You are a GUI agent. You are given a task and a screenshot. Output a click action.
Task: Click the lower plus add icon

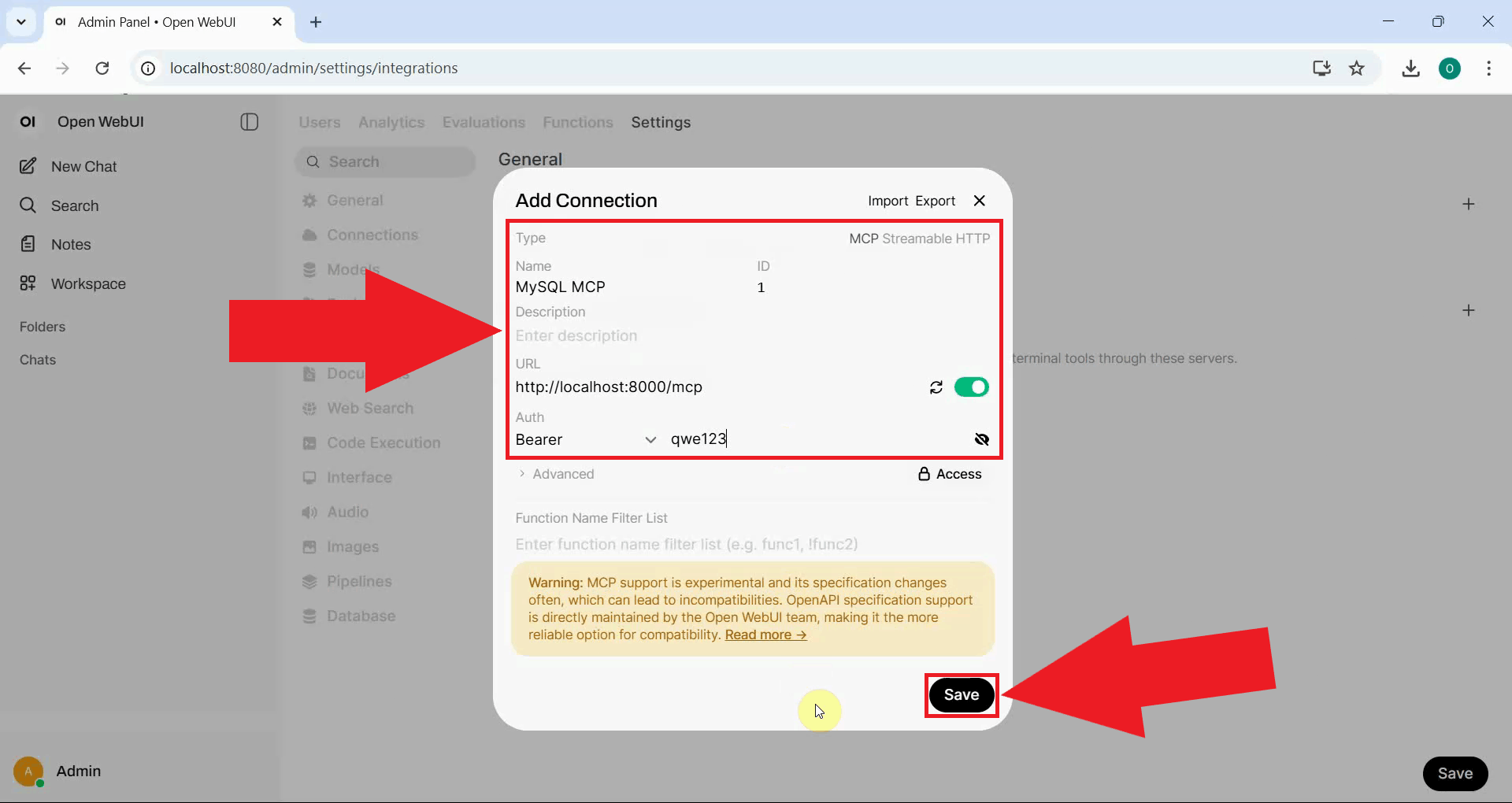click(1468, 310)
